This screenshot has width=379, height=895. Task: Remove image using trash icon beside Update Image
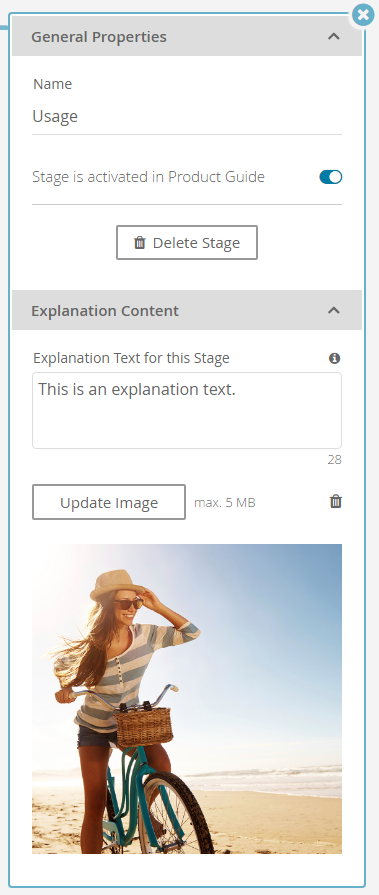pos(336,502)
